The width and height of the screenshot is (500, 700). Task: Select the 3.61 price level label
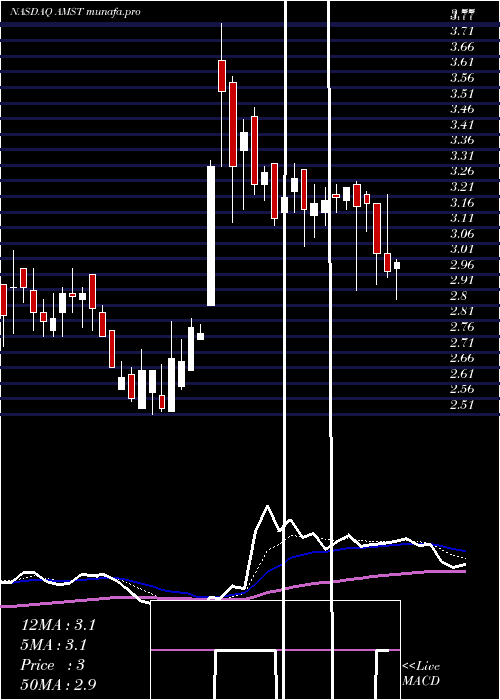[x=462, y=62]
